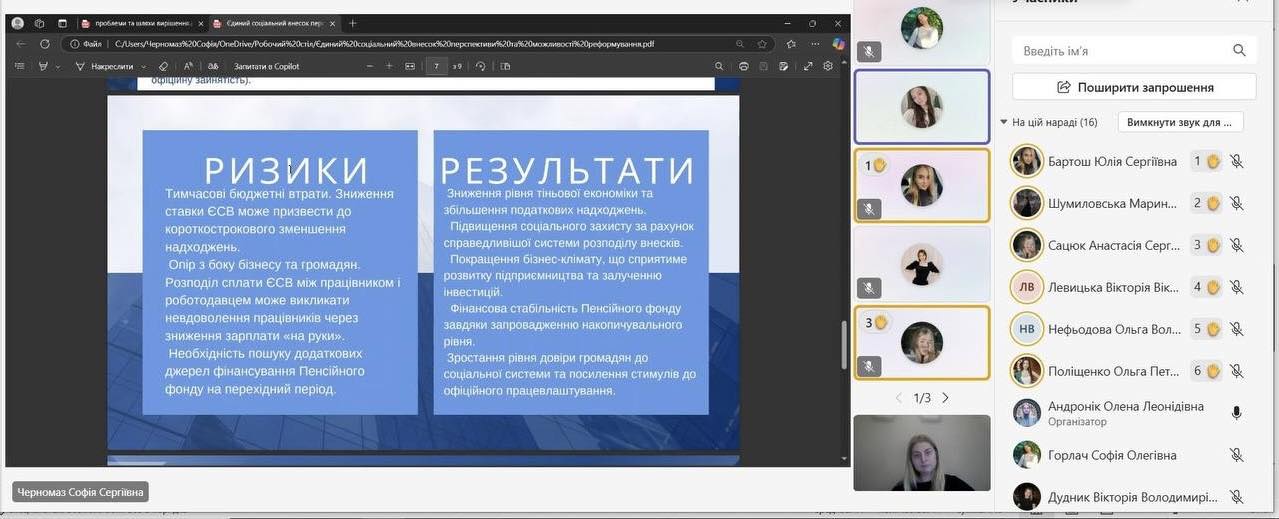This screenshot has height=519, width=1279.
Task: Zoom in the PDF with the plus icon
Action: click(389, 66)
